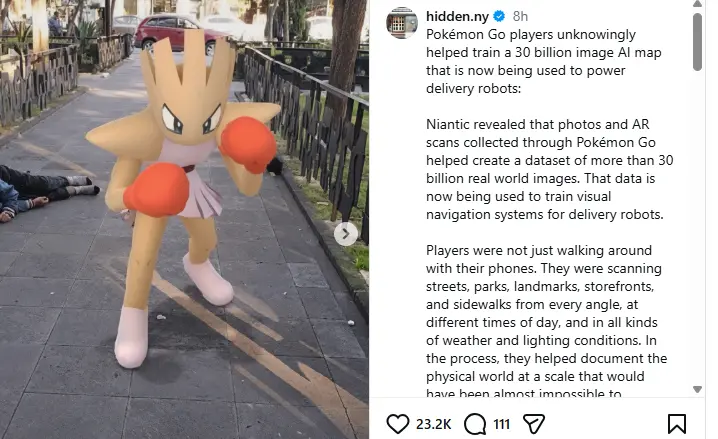
Task: Advance to the next photo with the arrow
Action: (346, 234)
